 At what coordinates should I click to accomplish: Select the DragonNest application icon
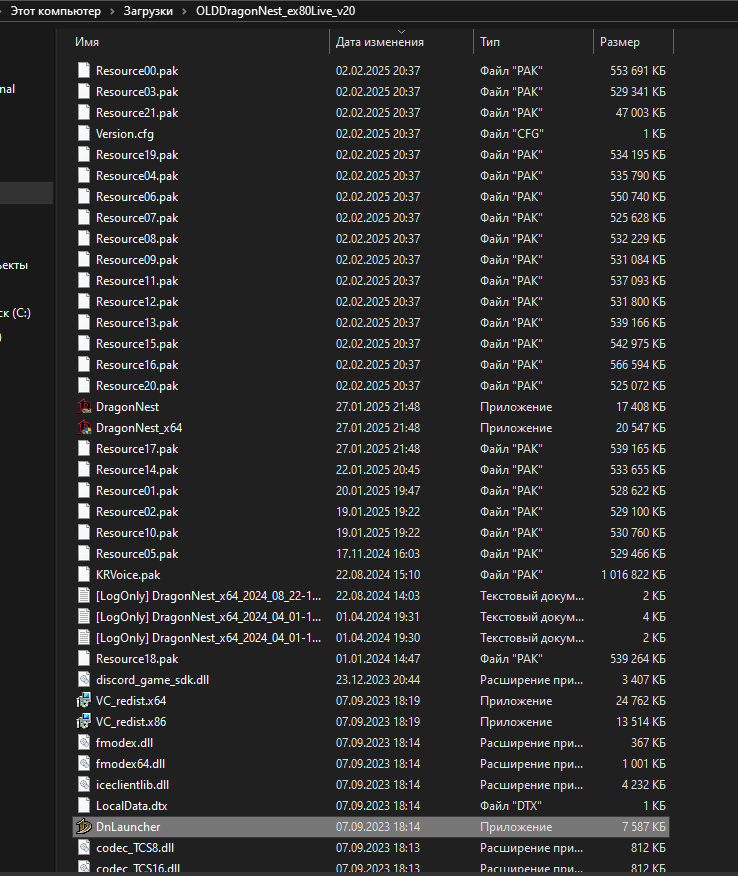(84, 407)
